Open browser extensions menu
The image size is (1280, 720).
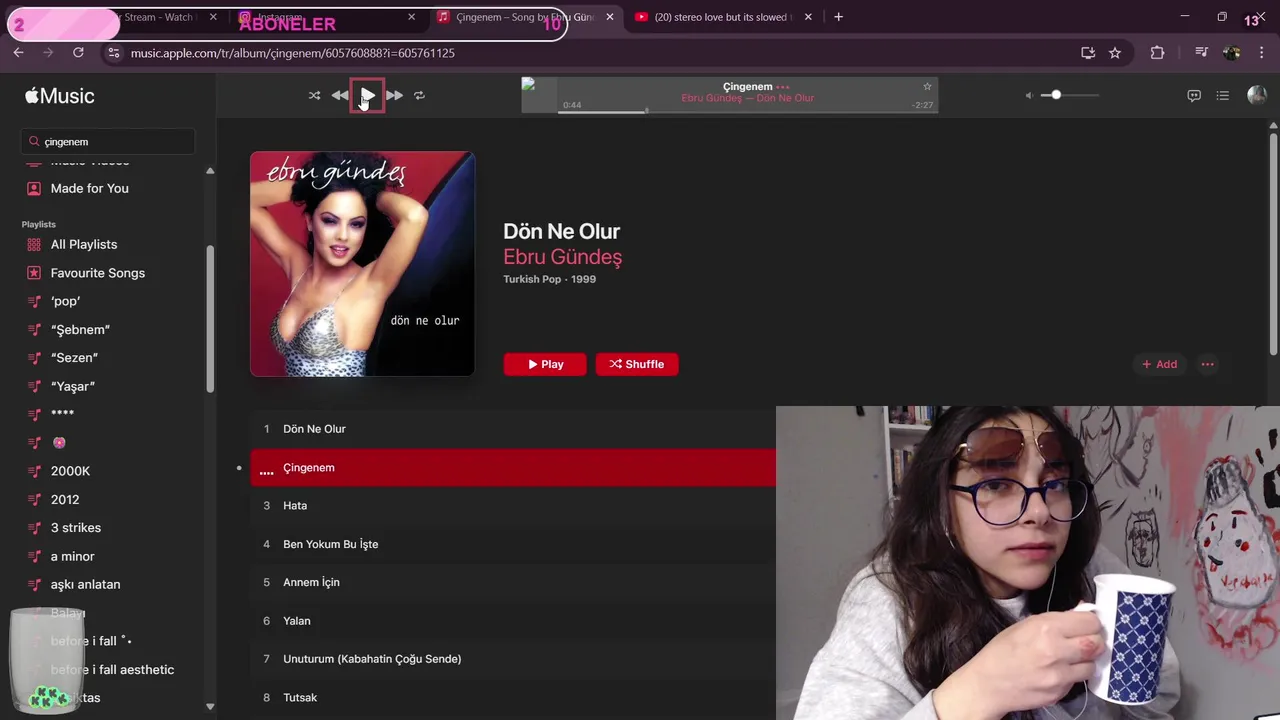[x=1157, y=53]
